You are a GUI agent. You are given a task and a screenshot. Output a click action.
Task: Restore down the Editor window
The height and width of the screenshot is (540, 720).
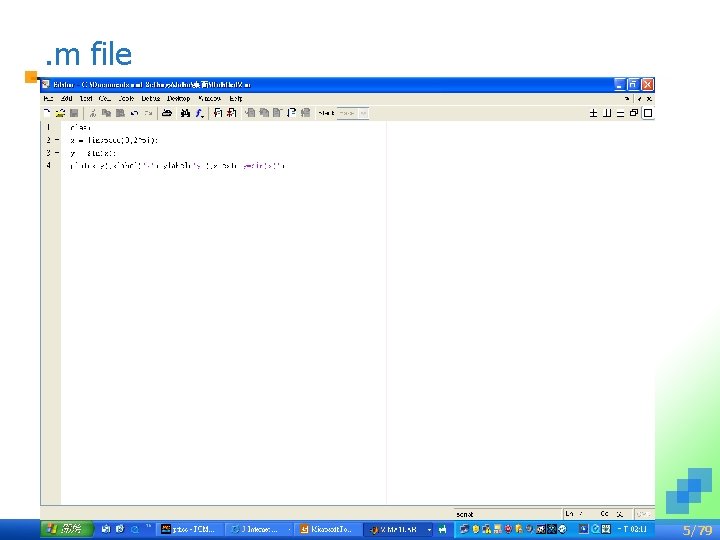[x=633, y=84]
